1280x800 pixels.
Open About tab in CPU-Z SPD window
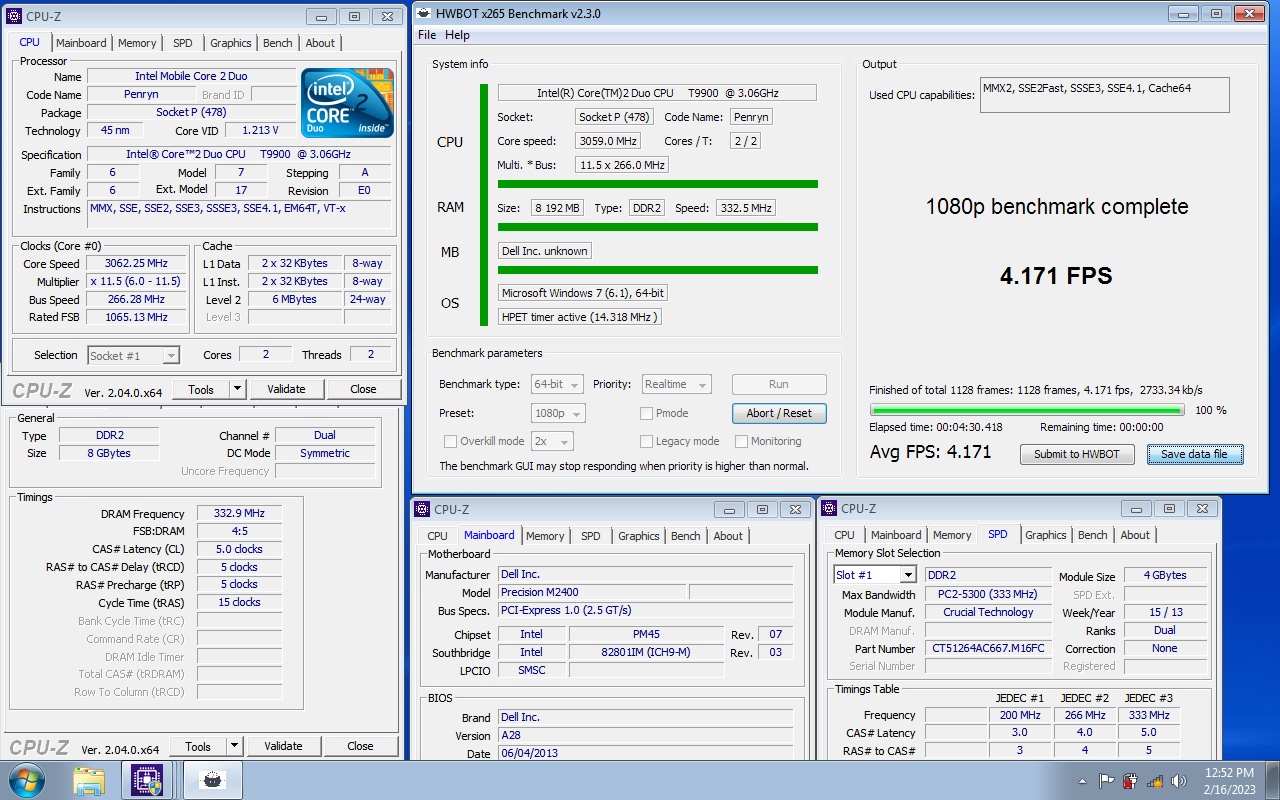(x=1135, y=535)
